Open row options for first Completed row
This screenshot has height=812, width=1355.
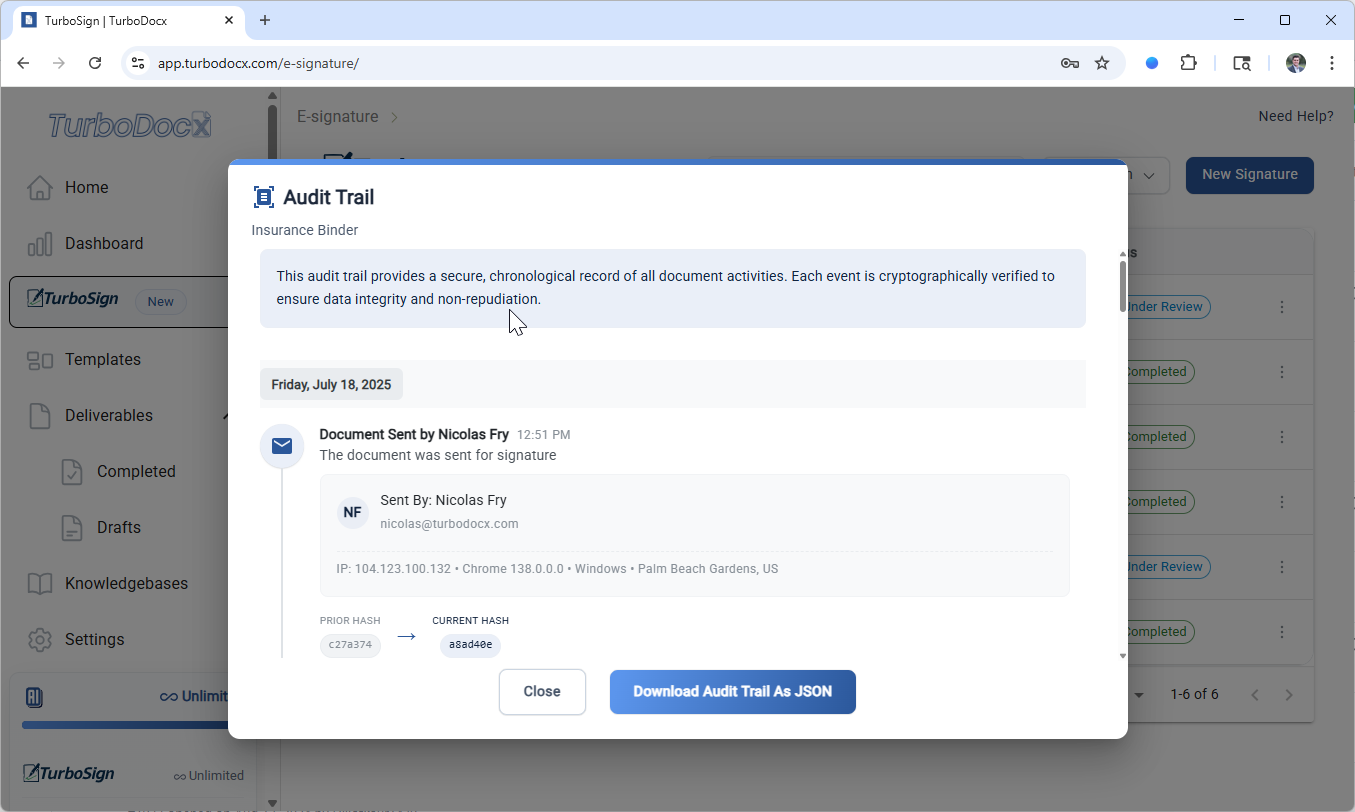click(x=1282, y=372)
